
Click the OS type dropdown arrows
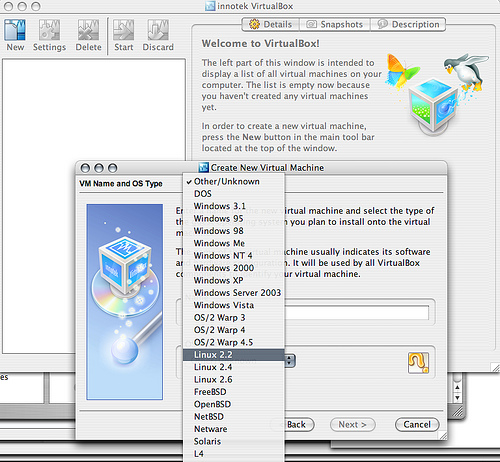(x=290, y=361)
